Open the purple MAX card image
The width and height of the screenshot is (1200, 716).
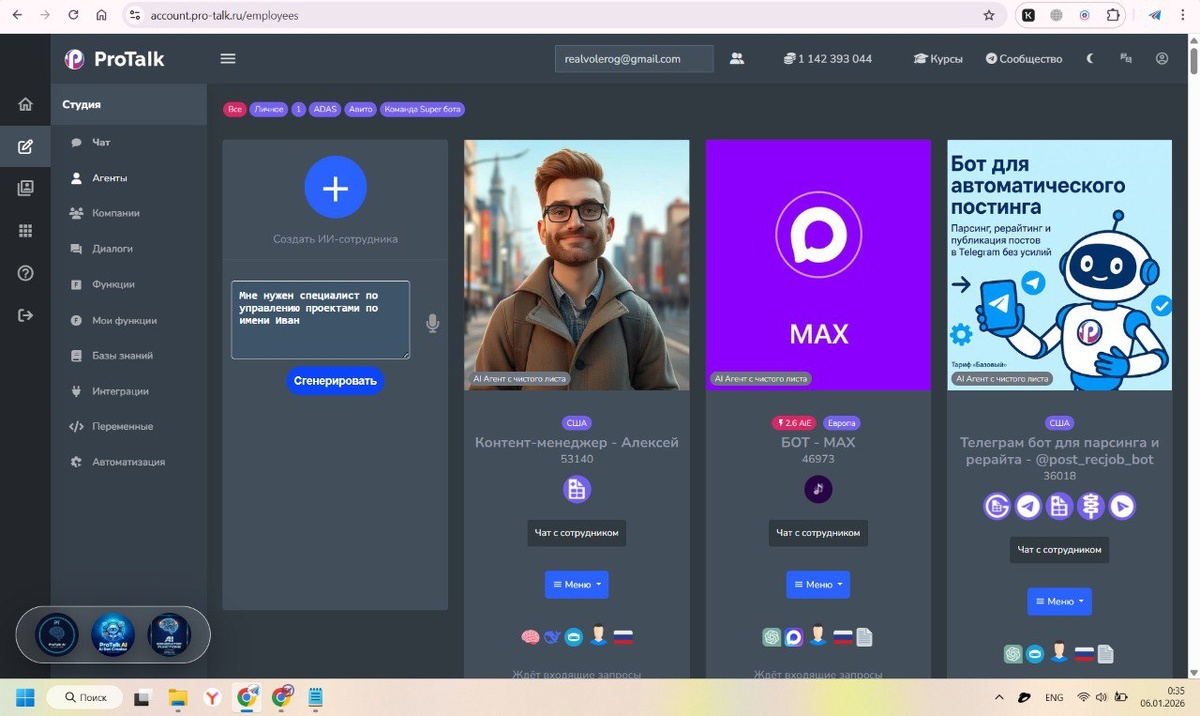818,265
